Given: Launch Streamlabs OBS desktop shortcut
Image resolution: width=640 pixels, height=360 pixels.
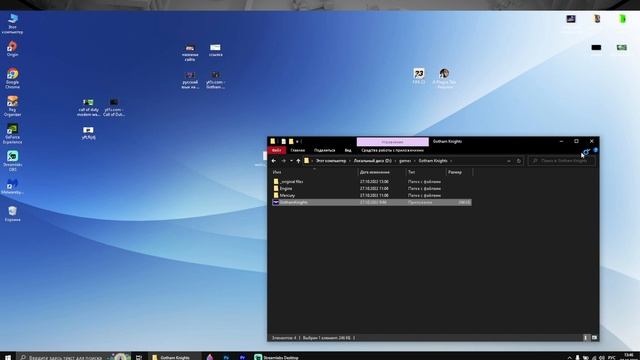Looking at the screenshot, I should tap(12, 161).
